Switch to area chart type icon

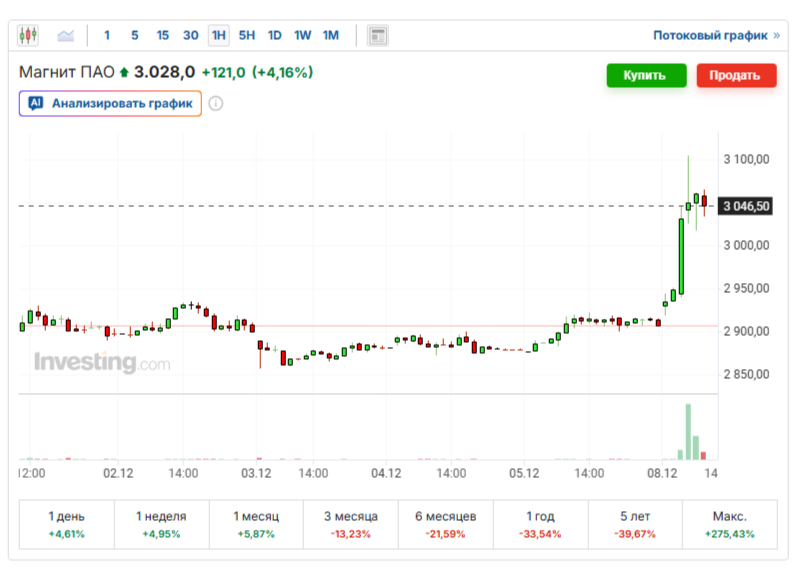click(66, 35)
